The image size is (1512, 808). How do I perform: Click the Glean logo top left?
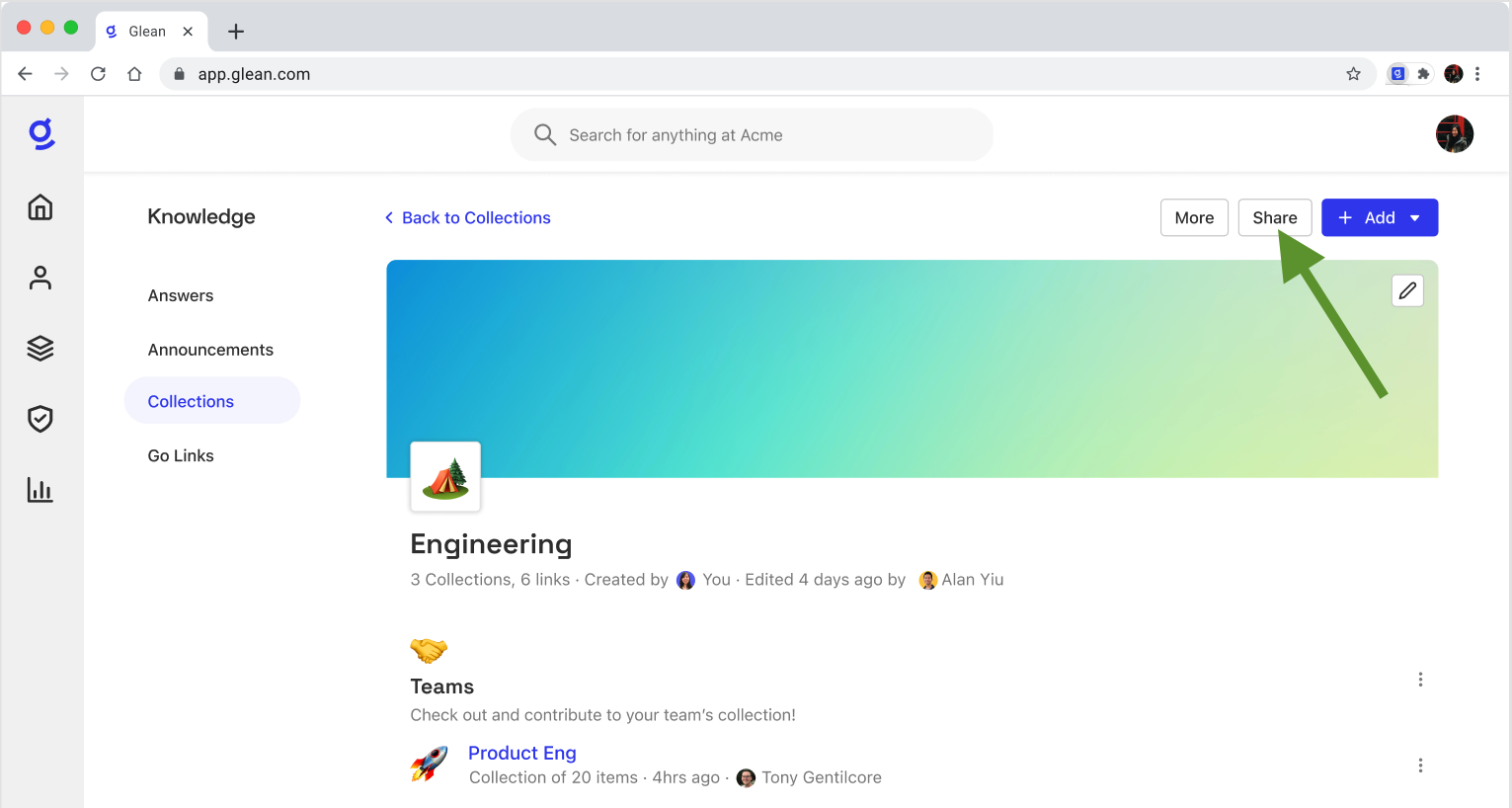pos(40,134)
